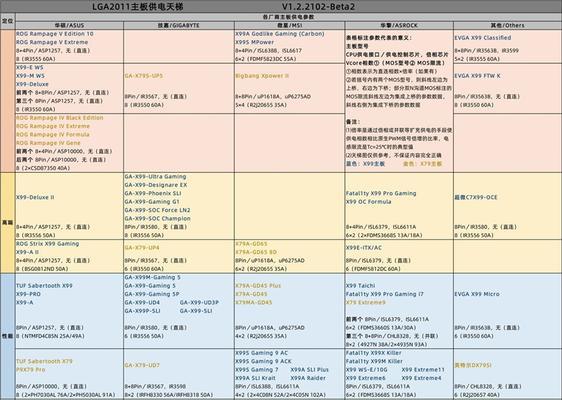Click 'GA-X99-SOC Champion' text
This screenshot has height=400, width=562.
tap(158, 218)
